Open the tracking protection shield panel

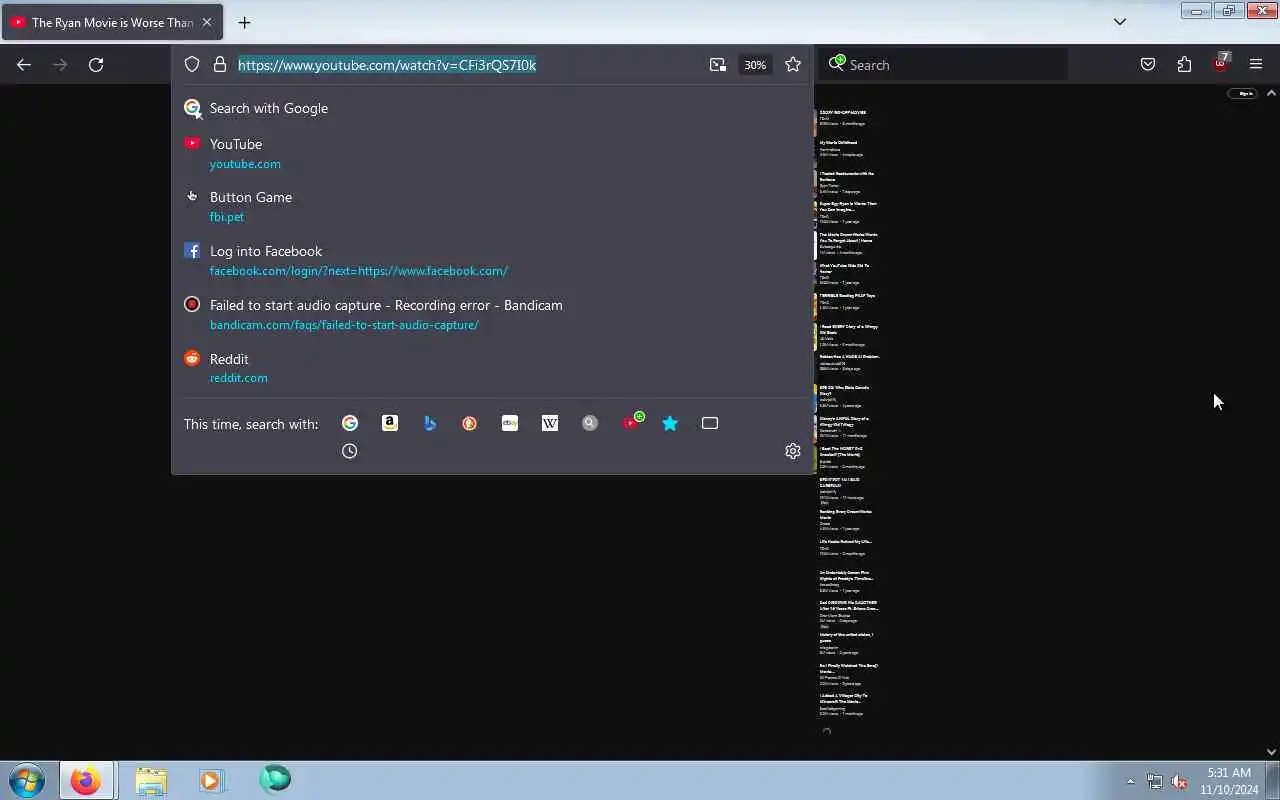pyautogui.click(x=192, y=65)
